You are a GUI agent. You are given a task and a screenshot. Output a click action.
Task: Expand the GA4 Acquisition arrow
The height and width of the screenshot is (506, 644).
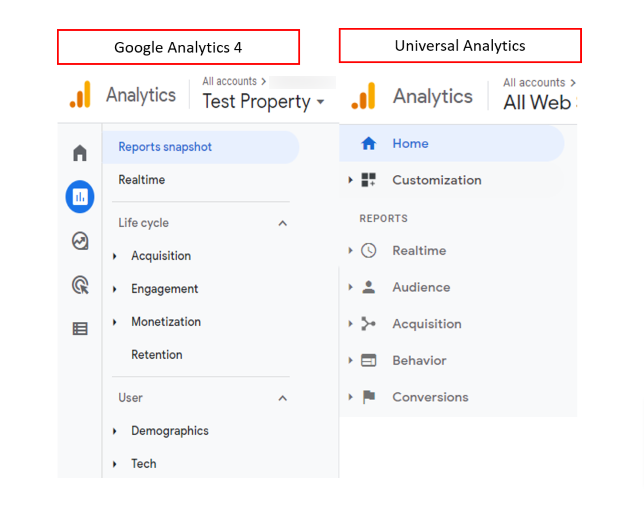[115, 256]
